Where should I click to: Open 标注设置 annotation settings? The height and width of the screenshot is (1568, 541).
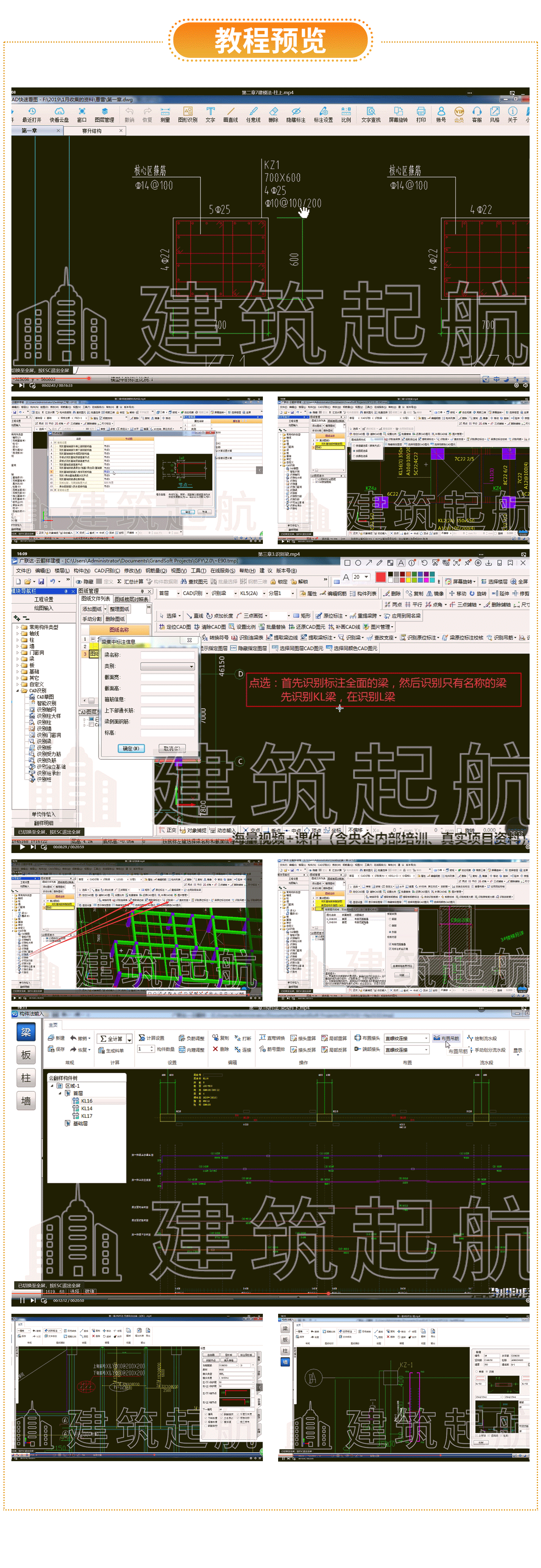(x=323, y=115)
